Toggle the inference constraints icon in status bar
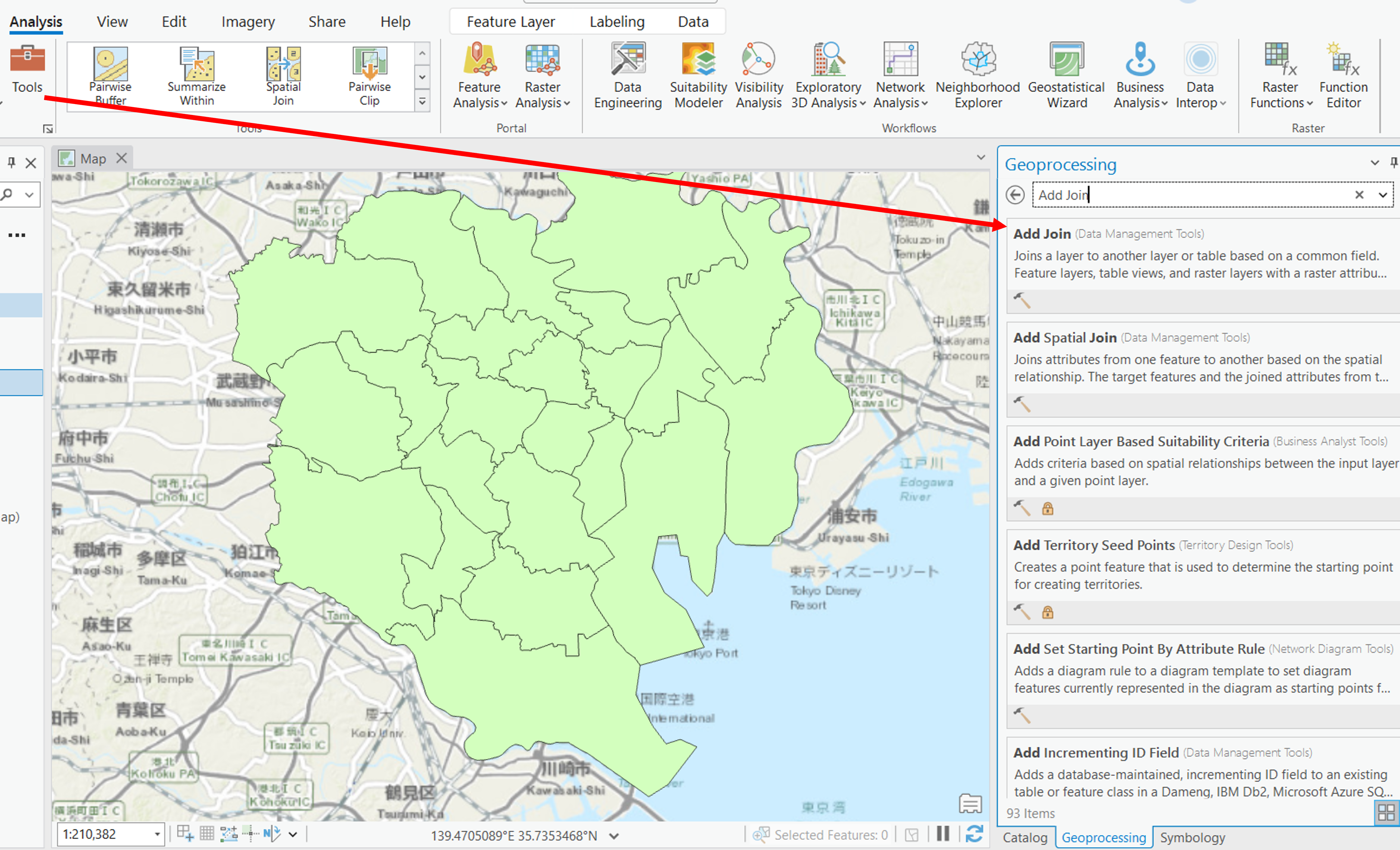This screenshot has height=850, width=1400. [251, 834]
